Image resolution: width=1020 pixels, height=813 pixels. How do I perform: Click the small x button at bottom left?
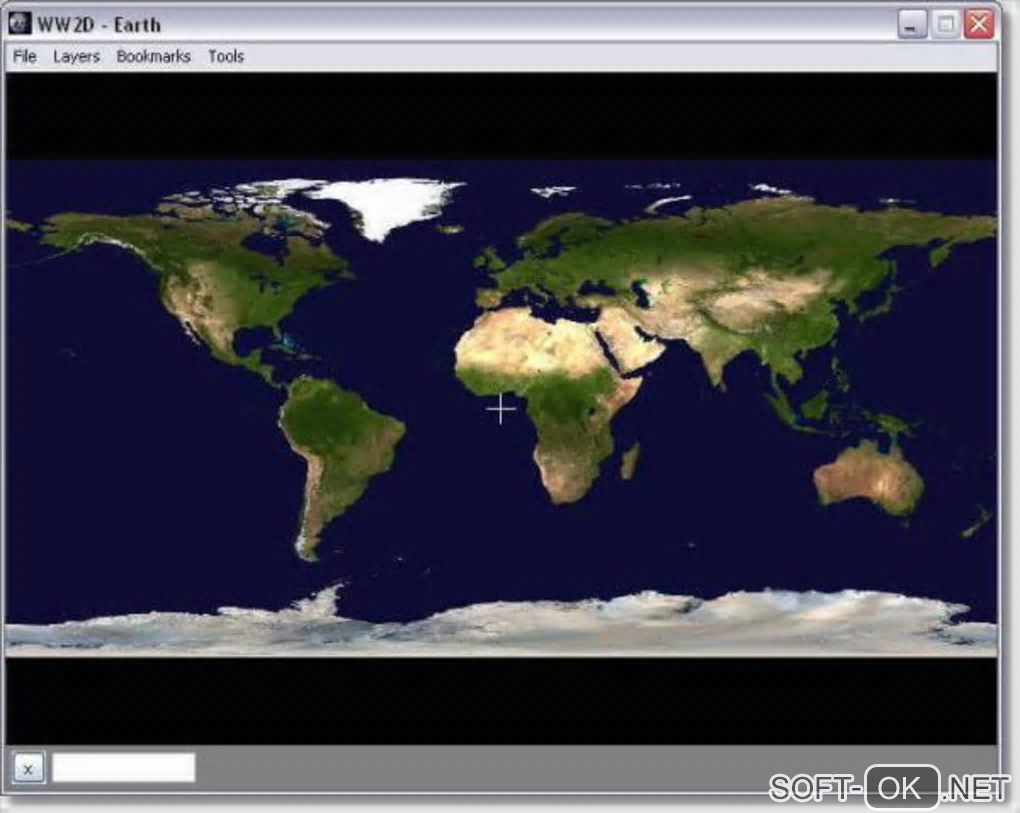point(28,769)
